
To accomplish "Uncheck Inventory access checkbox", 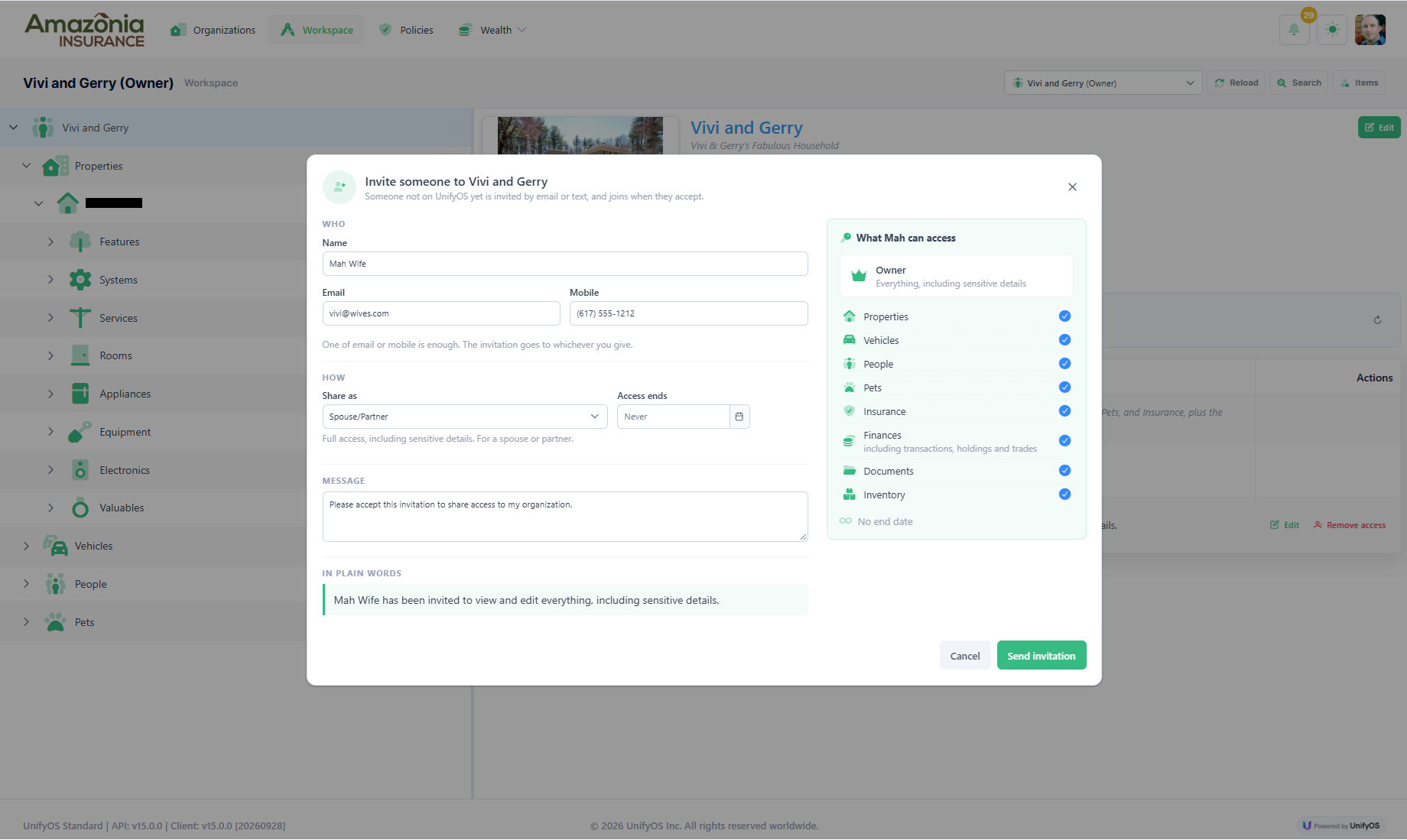I will [1064, 495].
